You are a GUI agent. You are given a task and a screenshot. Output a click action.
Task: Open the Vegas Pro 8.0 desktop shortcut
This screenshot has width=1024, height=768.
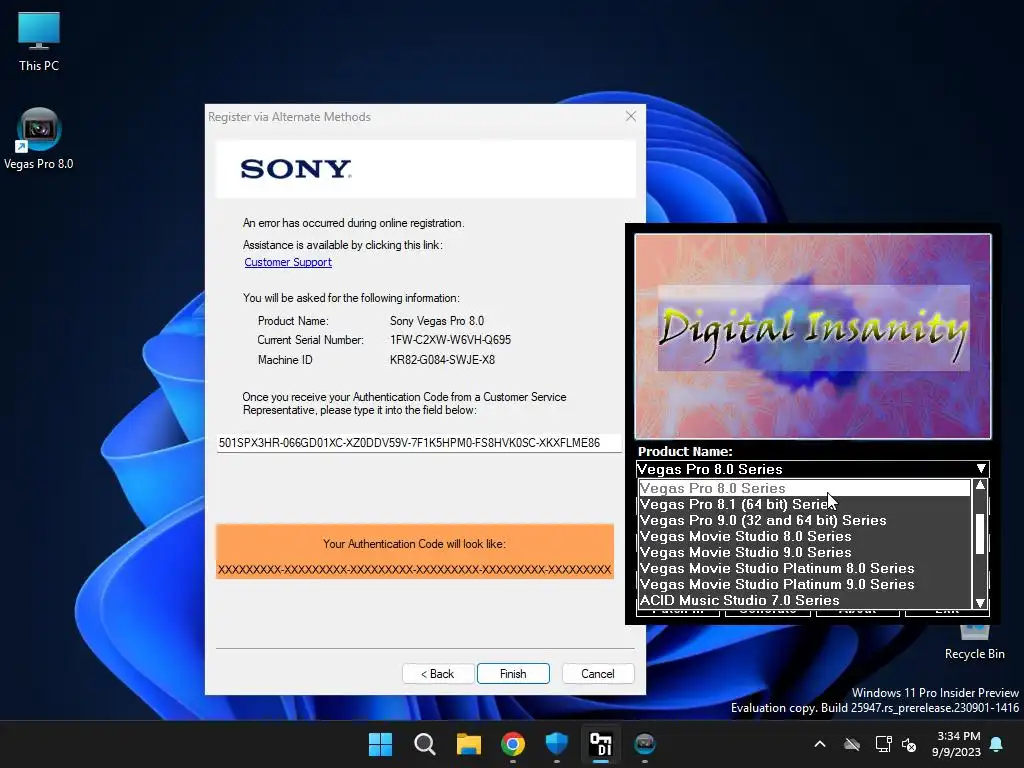pyautogui.click(x=39, y=138)
